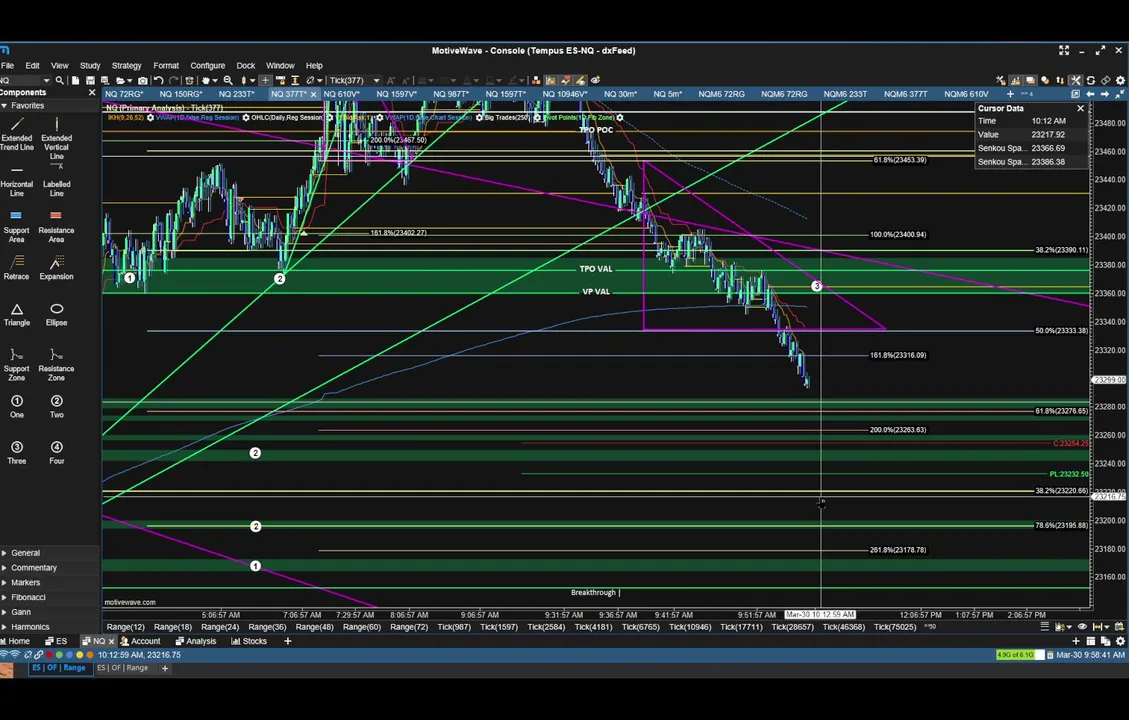Image resolution: width=1129 pixels, height=720 pixels.
Task: Click the 23299.00 price label on axis
Action: tap(1110, 379)
